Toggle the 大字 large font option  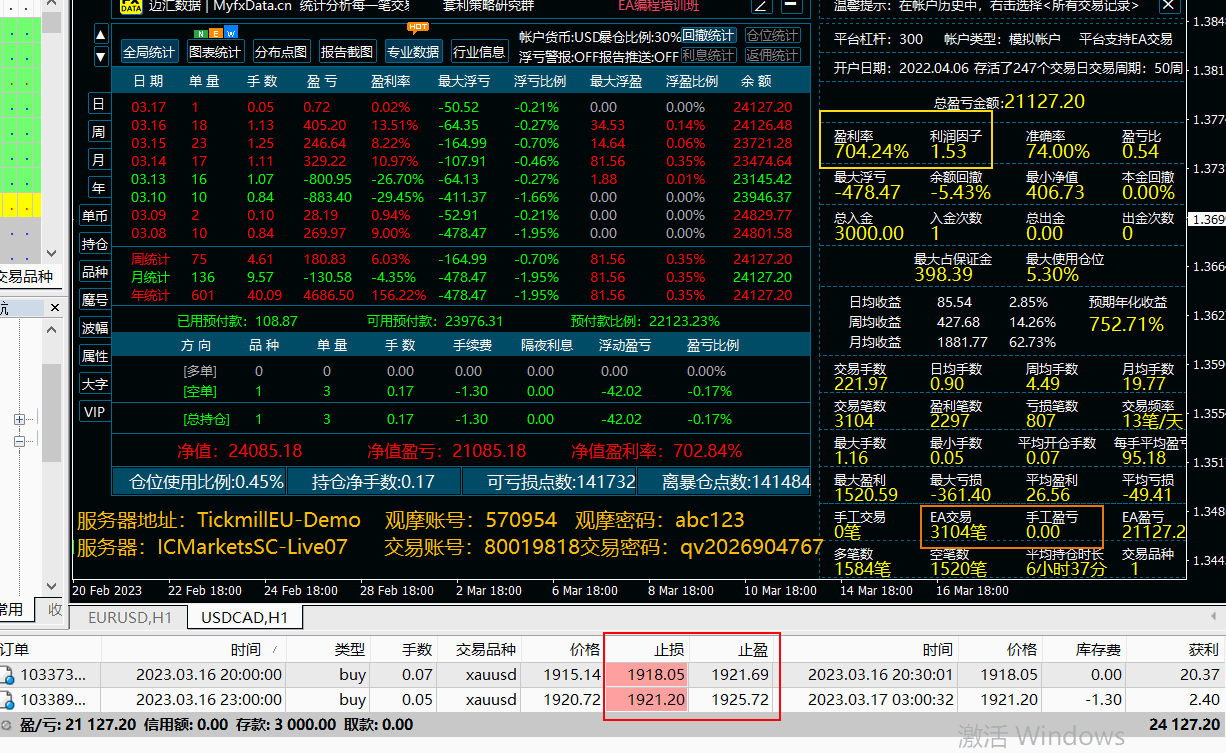point(95,384)
